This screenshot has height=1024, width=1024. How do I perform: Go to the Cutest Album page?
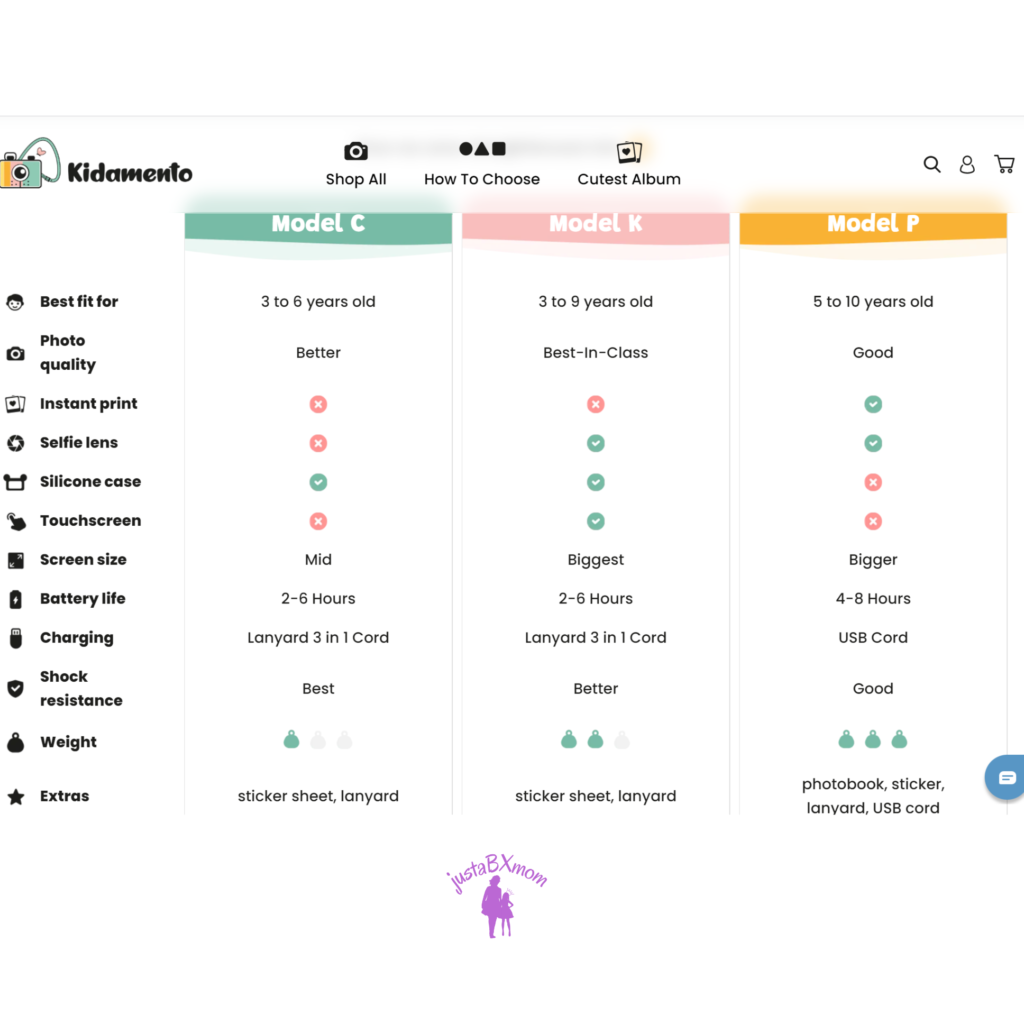pyautogui.click(x=629, y=165)
